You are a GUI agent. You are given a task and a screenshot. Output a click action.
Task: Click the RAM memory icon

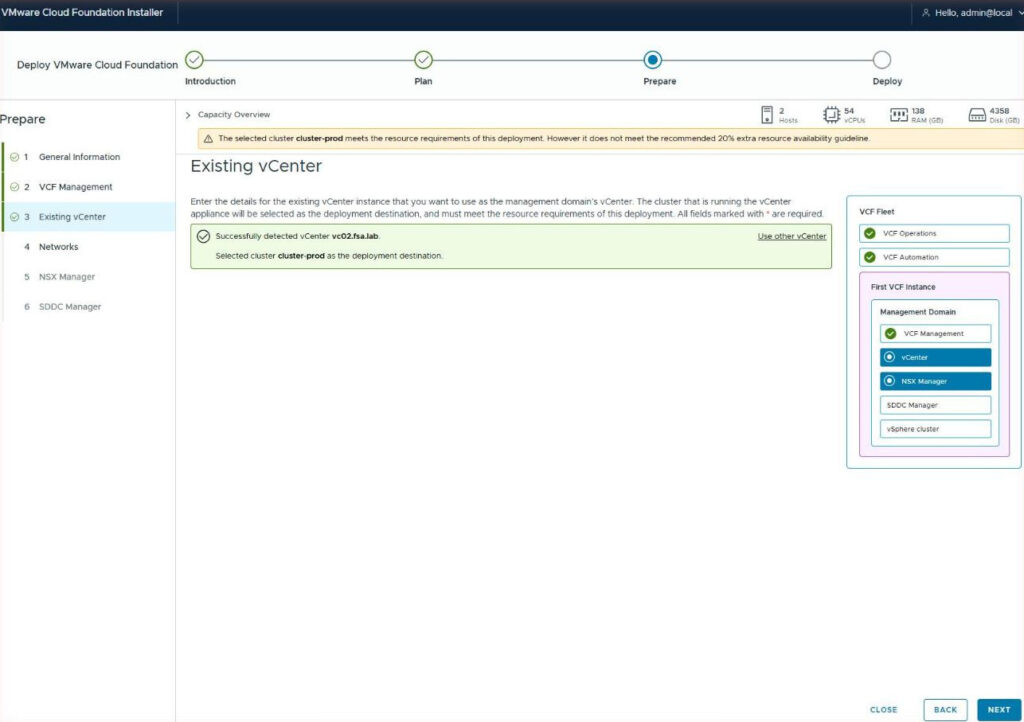(899, 115)
